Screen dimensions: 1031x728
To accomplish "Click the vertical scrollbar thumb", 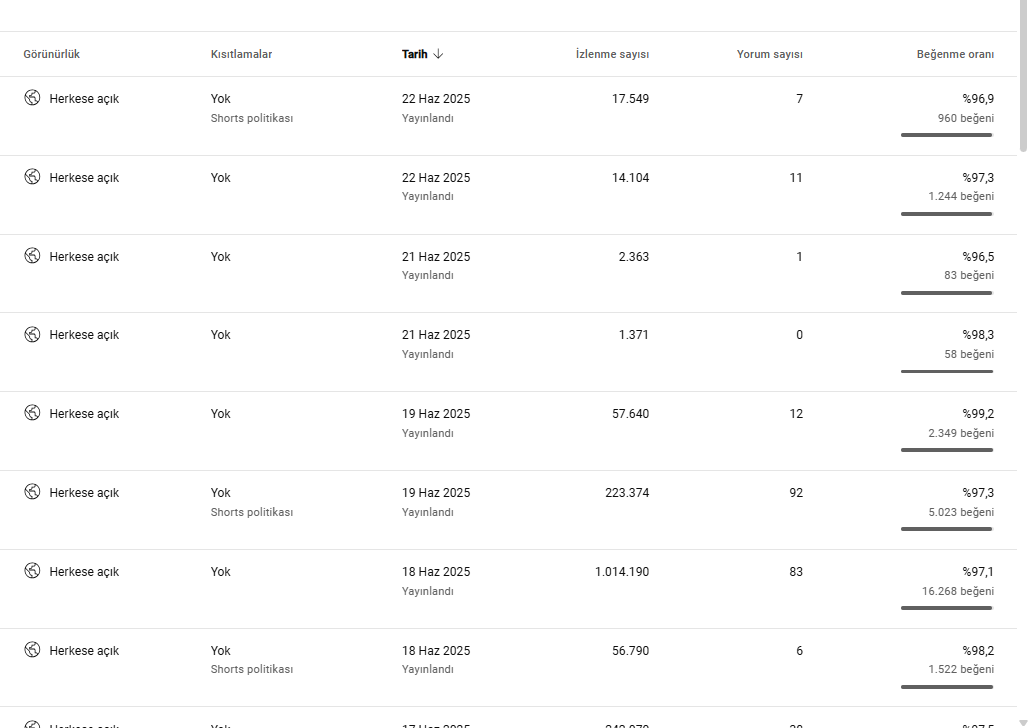I will [x=1022, y=76].
